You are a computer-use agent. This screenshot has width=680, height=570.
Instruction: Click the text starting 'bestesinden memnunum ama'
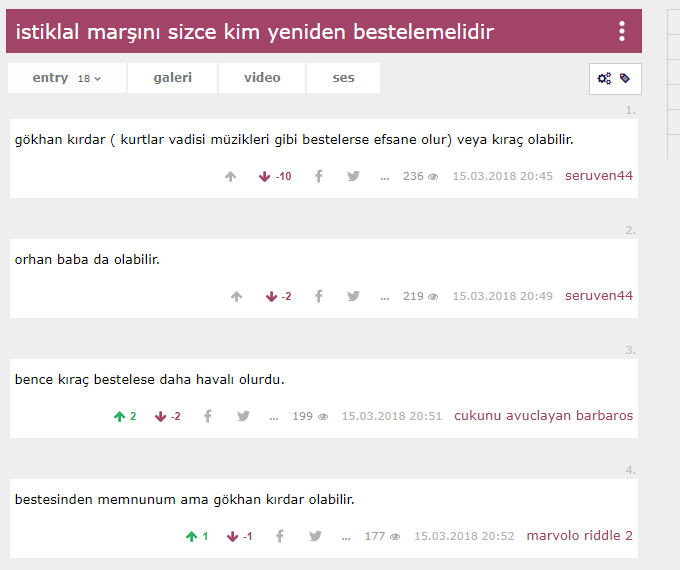click(x=184, y=500)
